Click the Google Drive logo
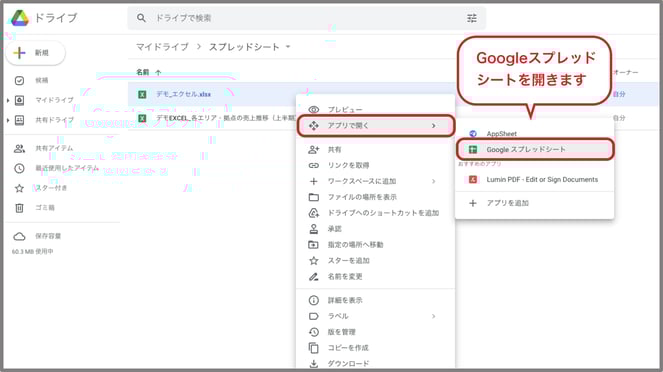 (19, 18)
